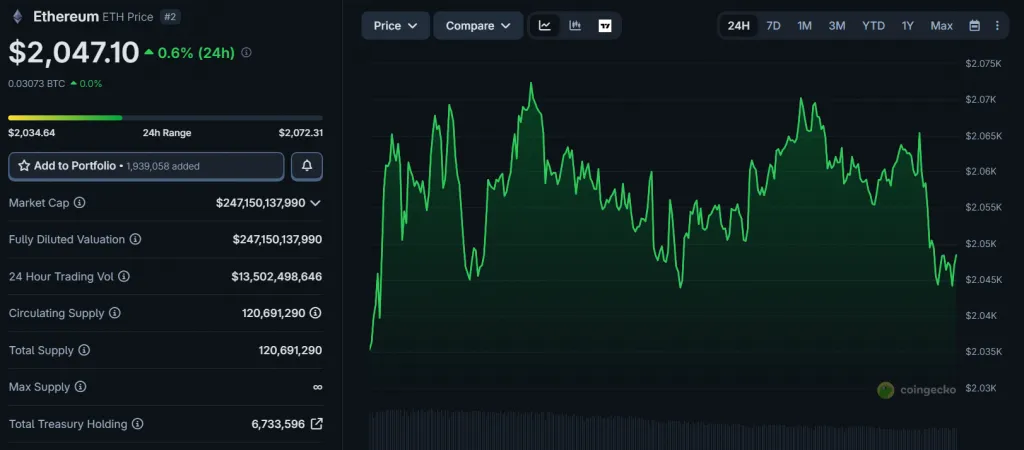Screen dimensions: 1024x450
Task: Click the Max Supply info icon
Action: click(x=80, y=387)
